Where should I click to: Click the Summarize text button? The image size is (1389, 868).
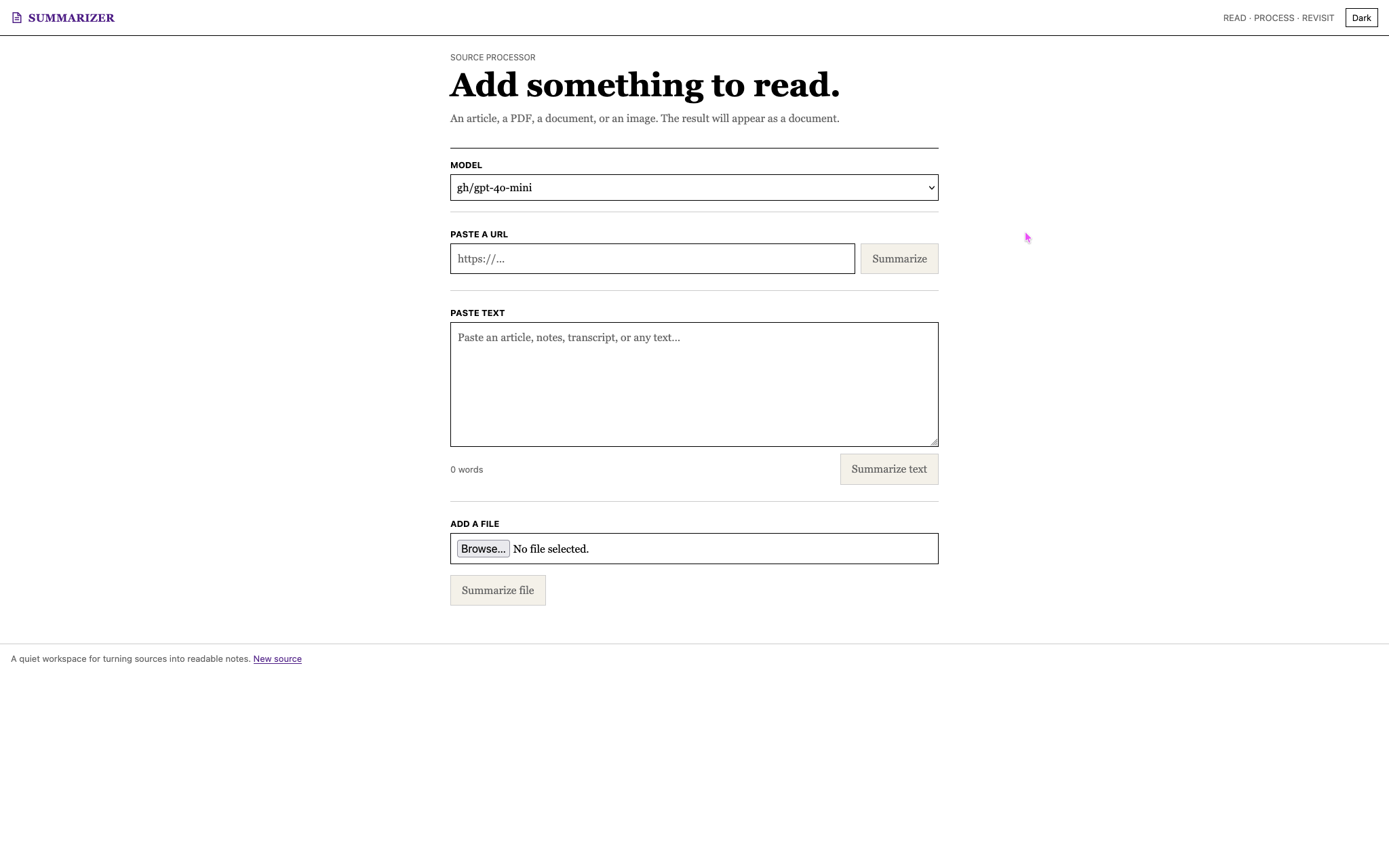coord(889,469)
